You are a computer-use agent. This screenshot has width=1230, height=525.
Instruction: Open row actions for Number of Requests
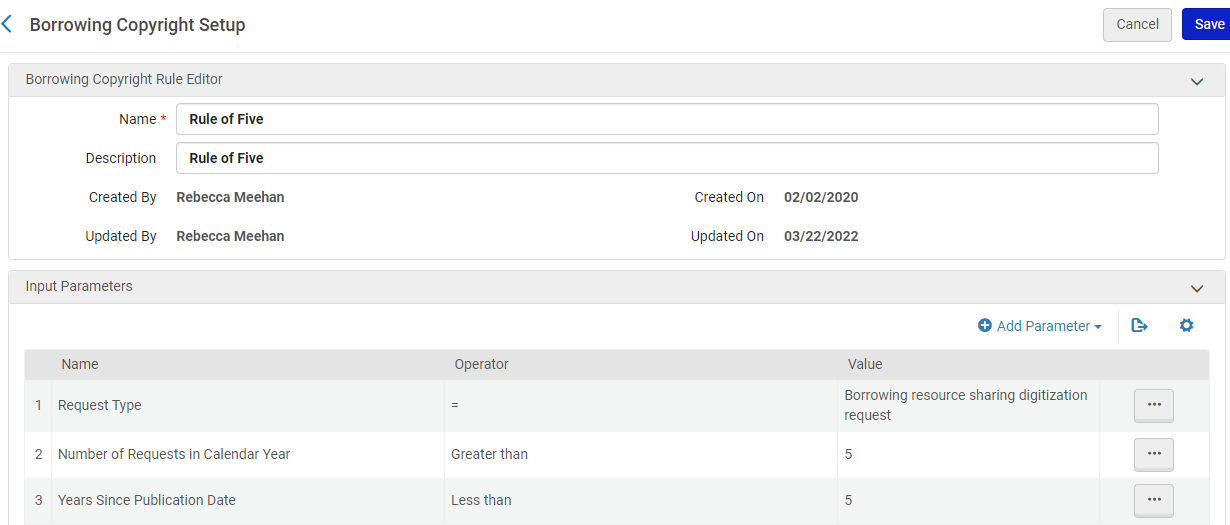[1153, 454]
